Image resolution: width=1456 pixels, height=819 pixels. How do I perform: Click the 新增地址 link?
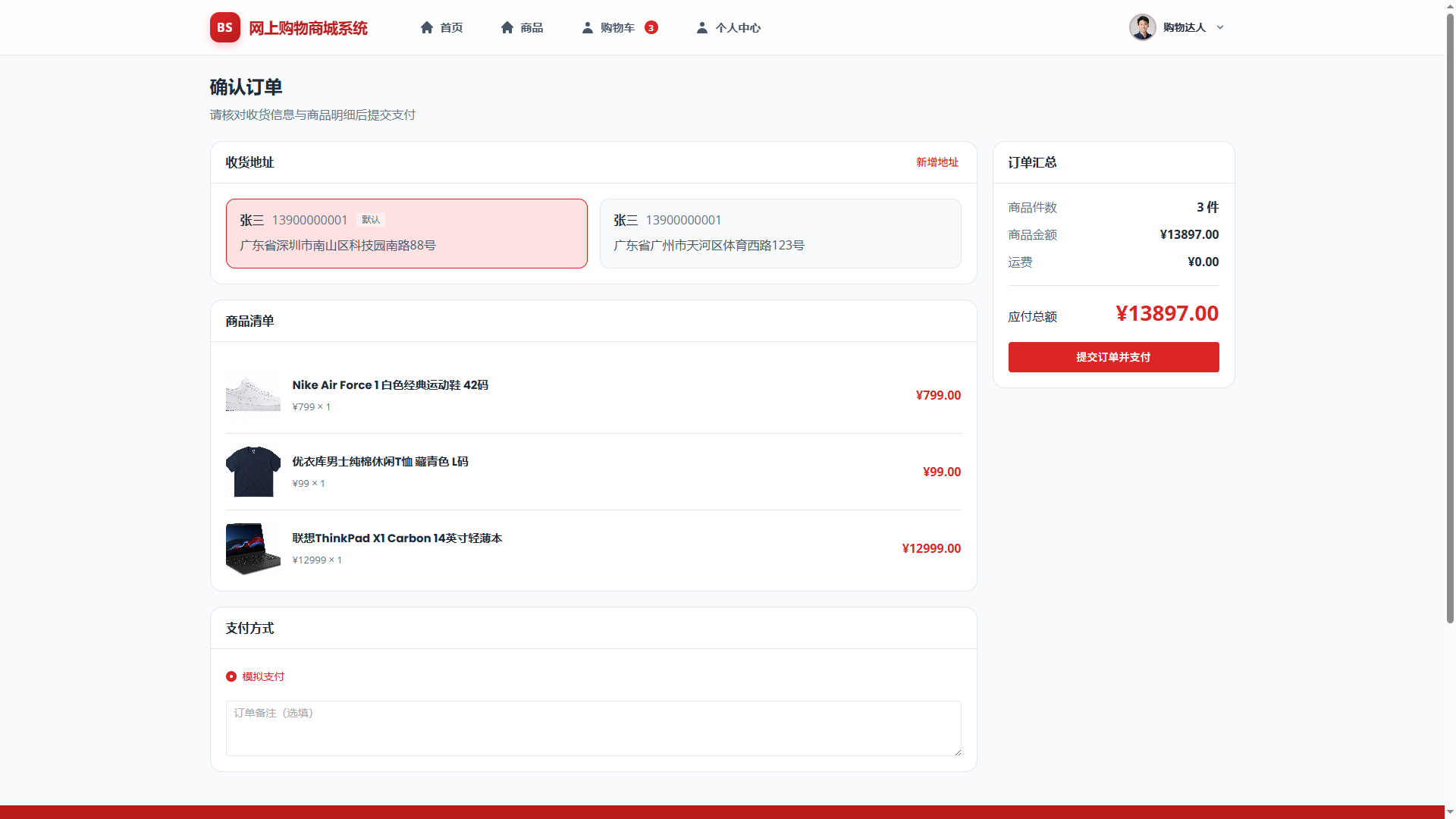tap(937, 162)
